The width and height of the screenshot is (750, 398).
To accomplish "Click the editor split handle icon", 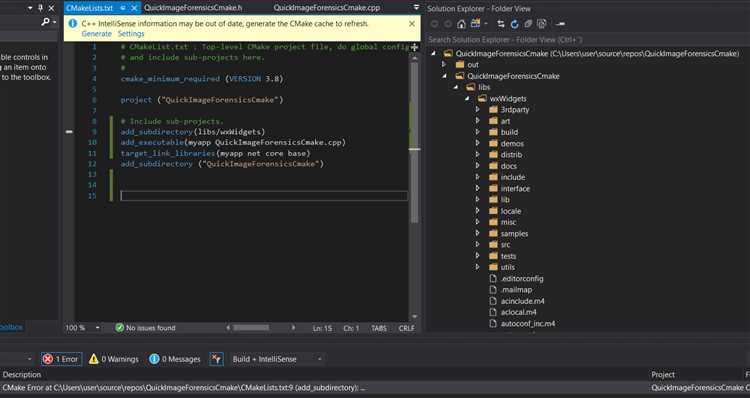I will coord(414,47).
